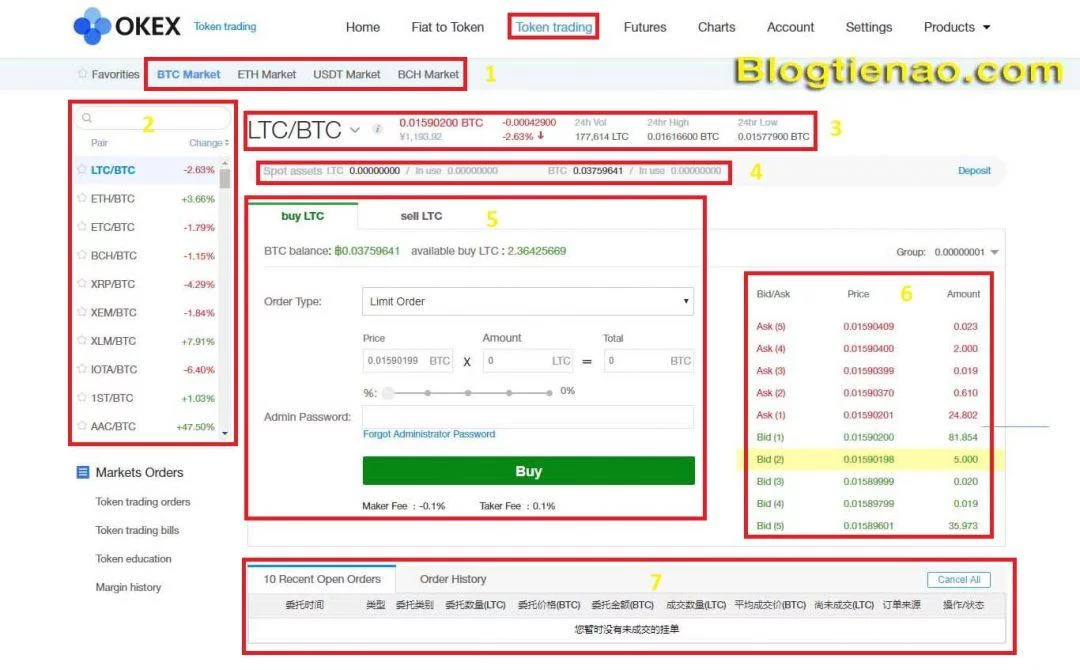Image resolution: width=1080 pixels, height=670 pixels.
Task: Click the Ask (5) price 0.01590409
Action: coord(869,326)
